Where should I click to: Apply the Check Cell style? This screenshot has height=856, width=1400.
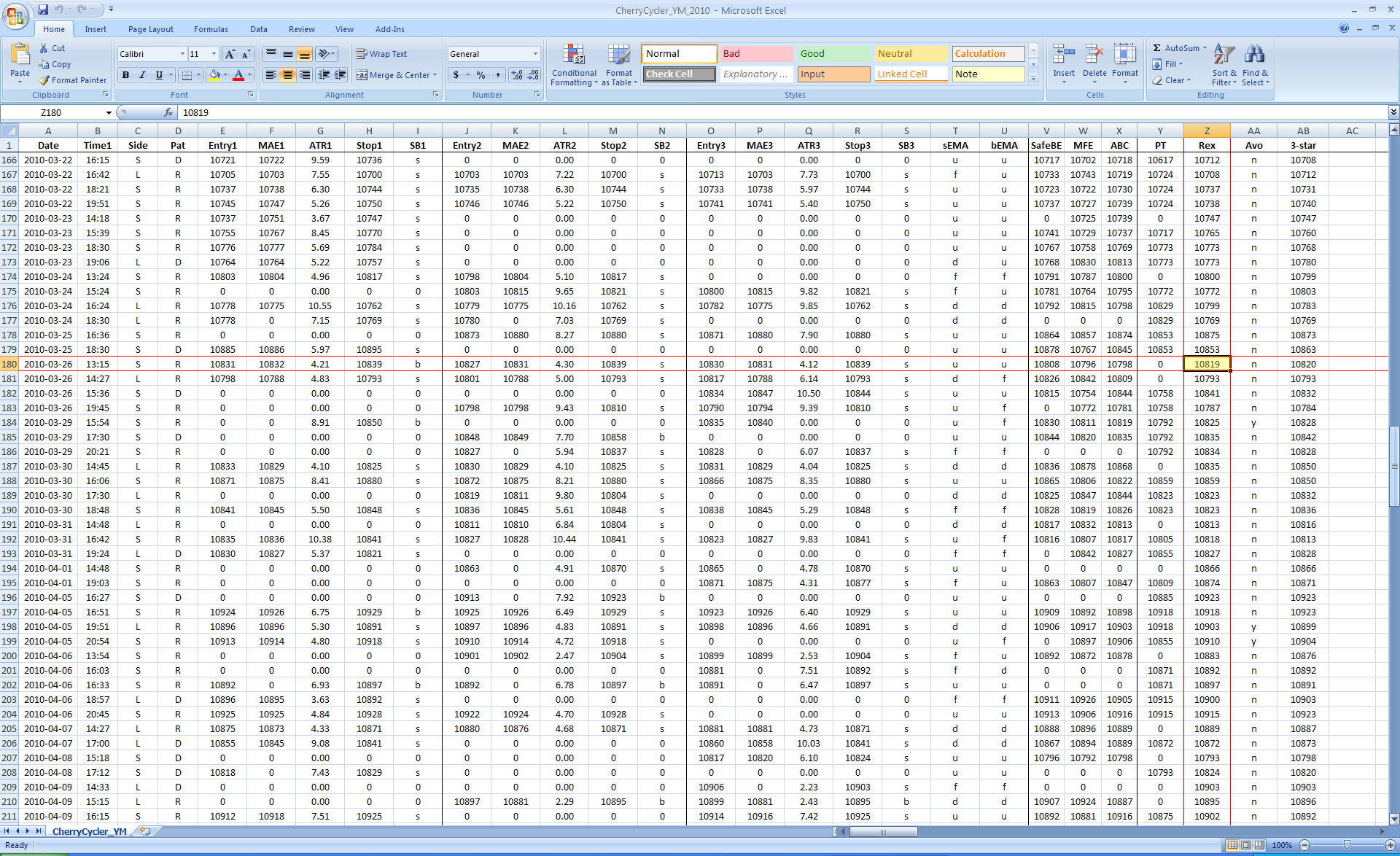tap(678, 74)
